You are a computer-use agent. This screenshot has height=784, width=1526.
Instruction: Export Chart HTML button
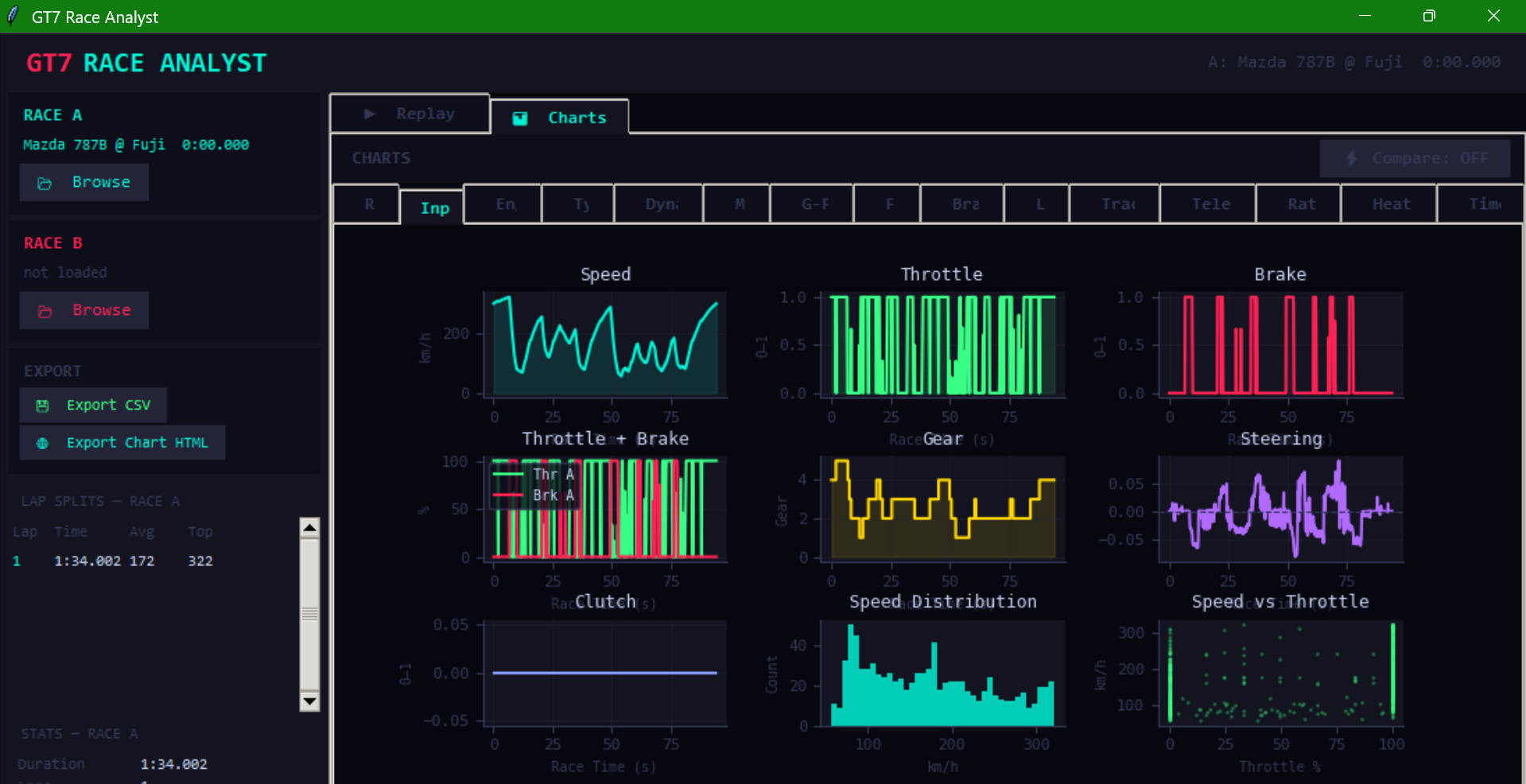point(122,443)
